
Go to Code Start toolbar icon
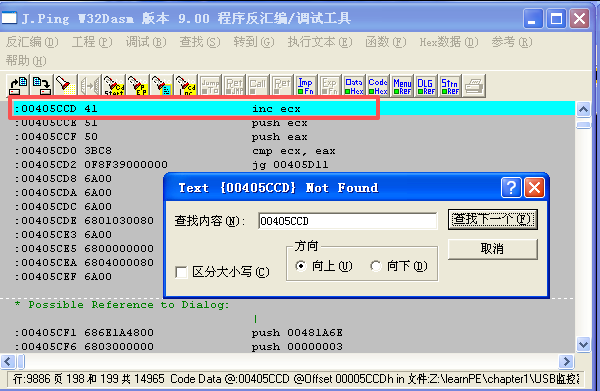[114, 85]
